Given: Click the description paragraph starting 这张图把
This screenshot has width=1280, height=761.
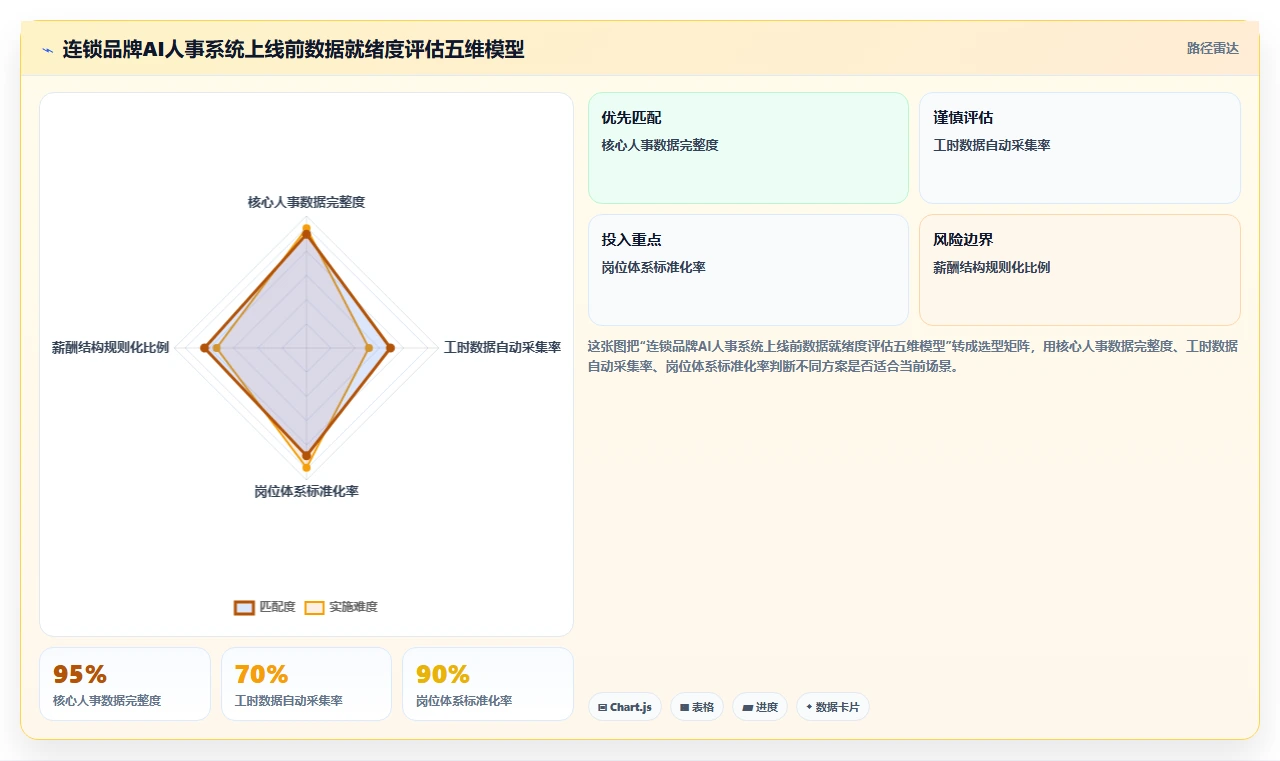Looking at the screenshot, I should pos(913,356).
